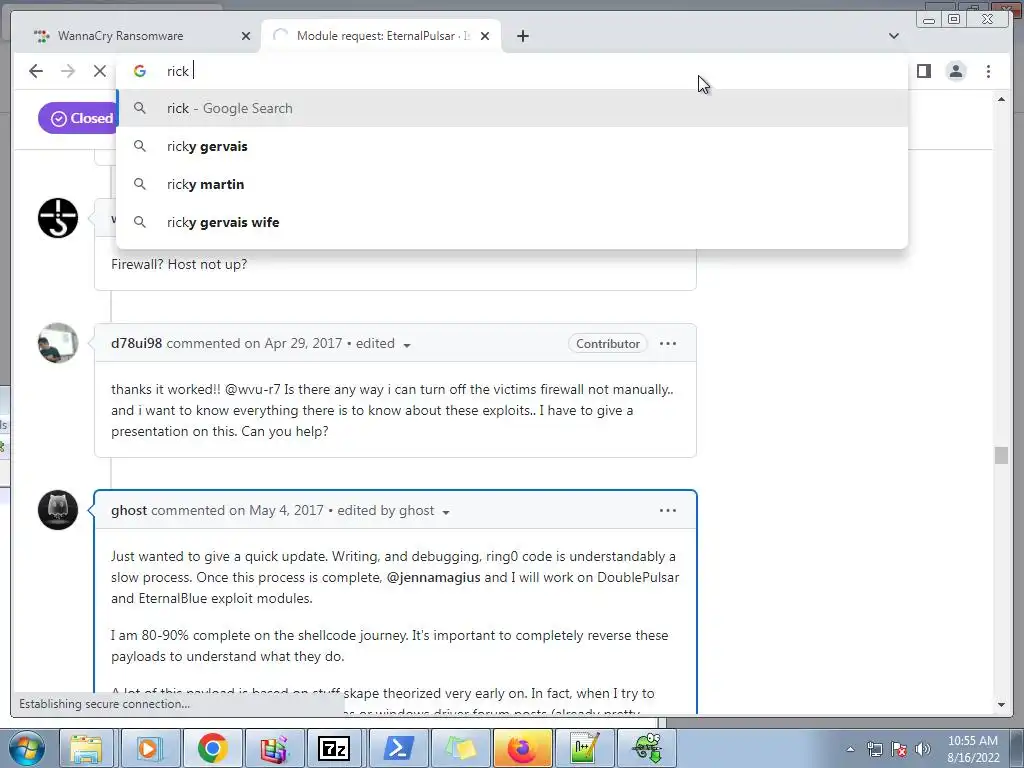The image size is (1024, 768).
Task: Click the page scroll down arrow
Action: pyautogui.click(x=1001, y=705)
